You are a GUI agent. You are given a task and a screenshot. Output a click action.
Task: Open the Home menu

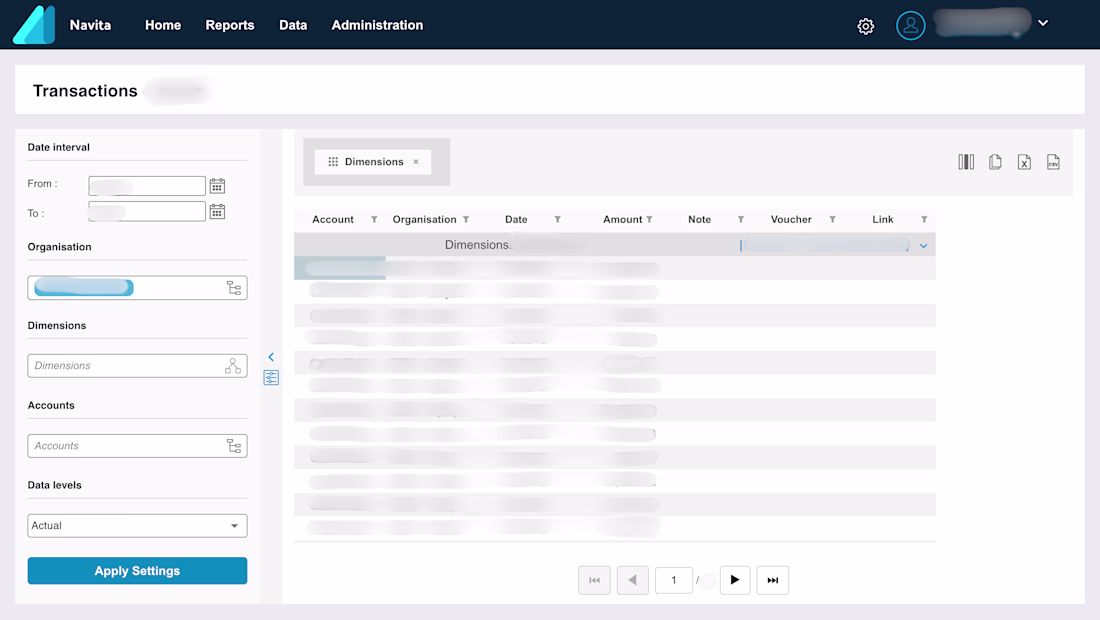tap(163, 25)
